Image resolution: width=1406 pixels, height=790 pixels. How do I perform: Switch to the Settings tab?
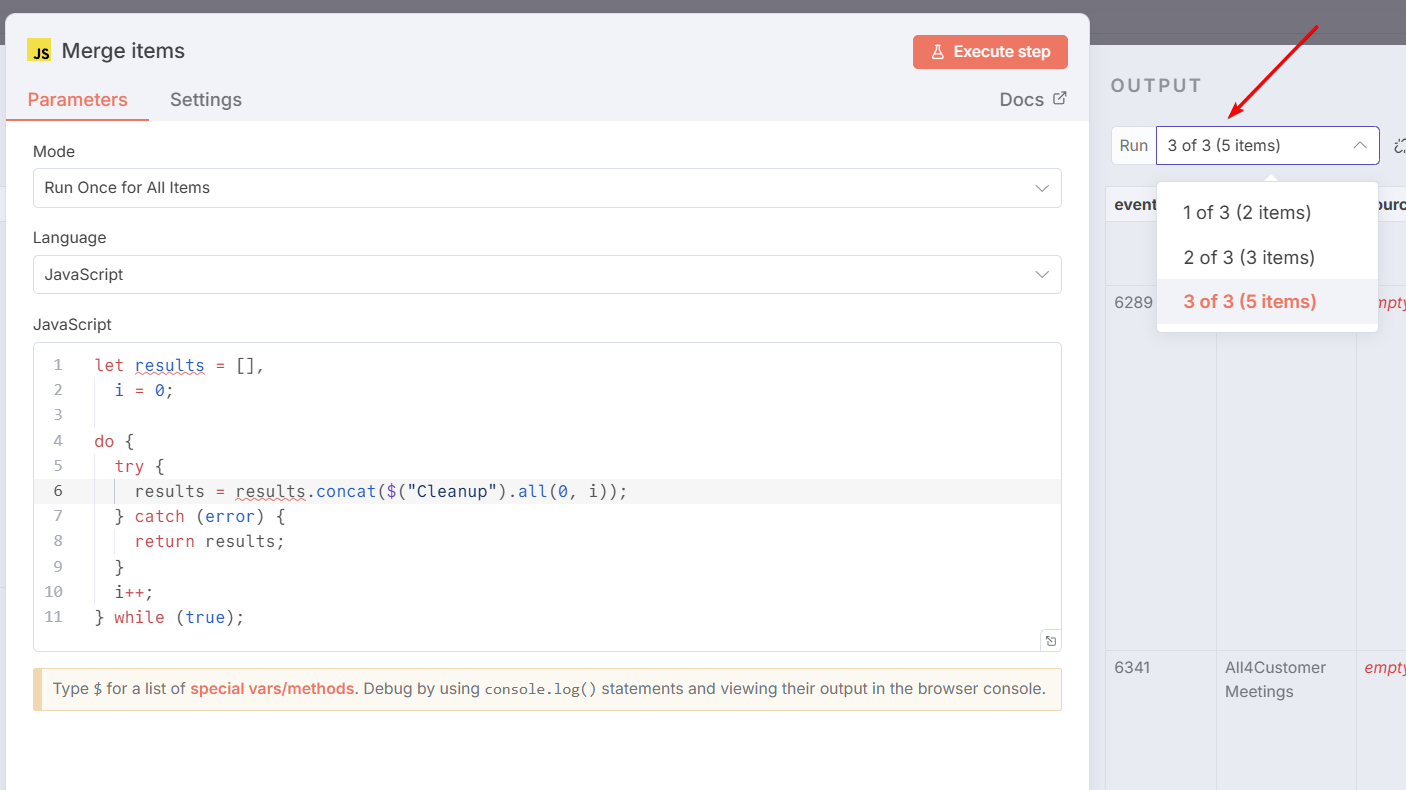(x=205, y=100)
